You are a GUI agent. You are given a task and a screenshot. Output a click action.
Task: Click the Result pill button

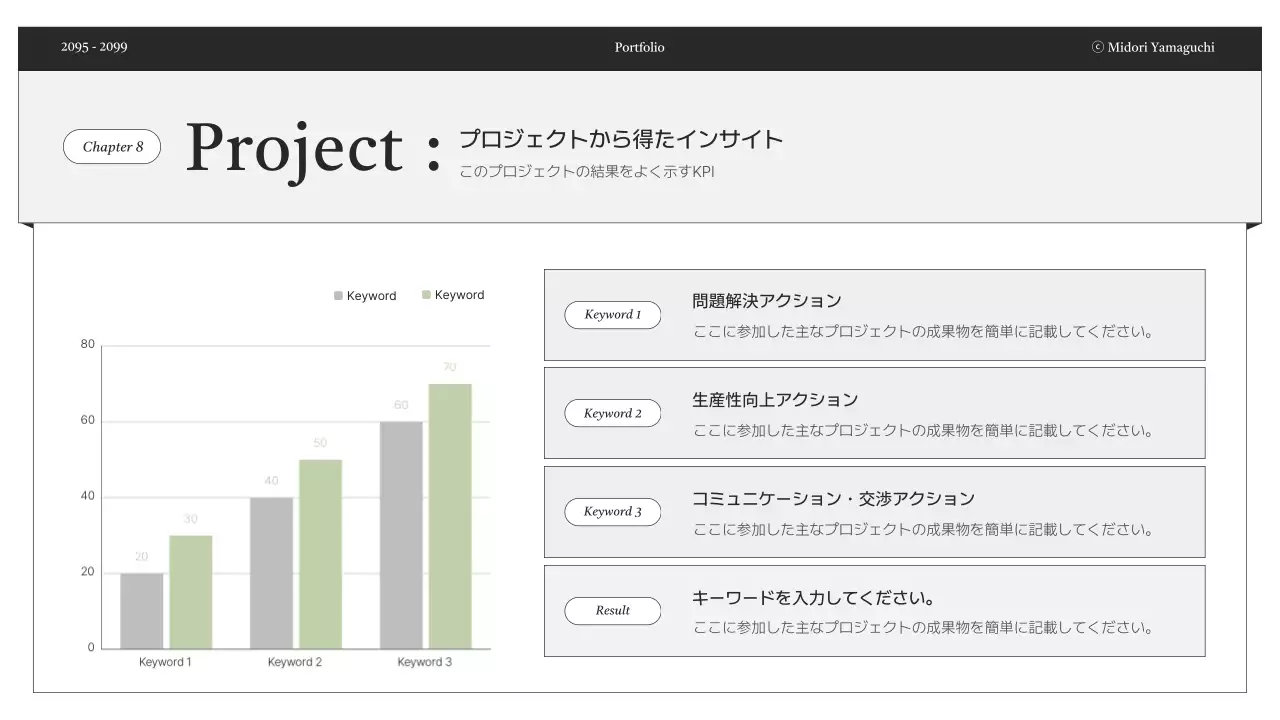tap(612, 611)
